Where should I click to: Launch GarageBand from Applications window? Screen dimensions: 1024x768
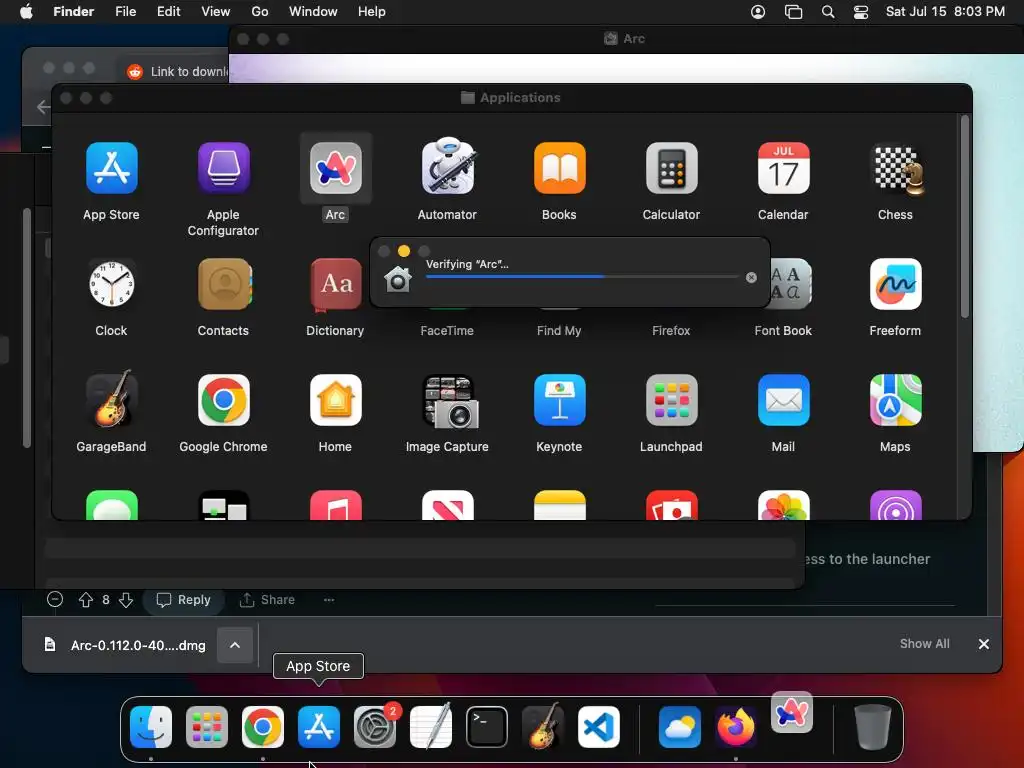tap(112, 399)
